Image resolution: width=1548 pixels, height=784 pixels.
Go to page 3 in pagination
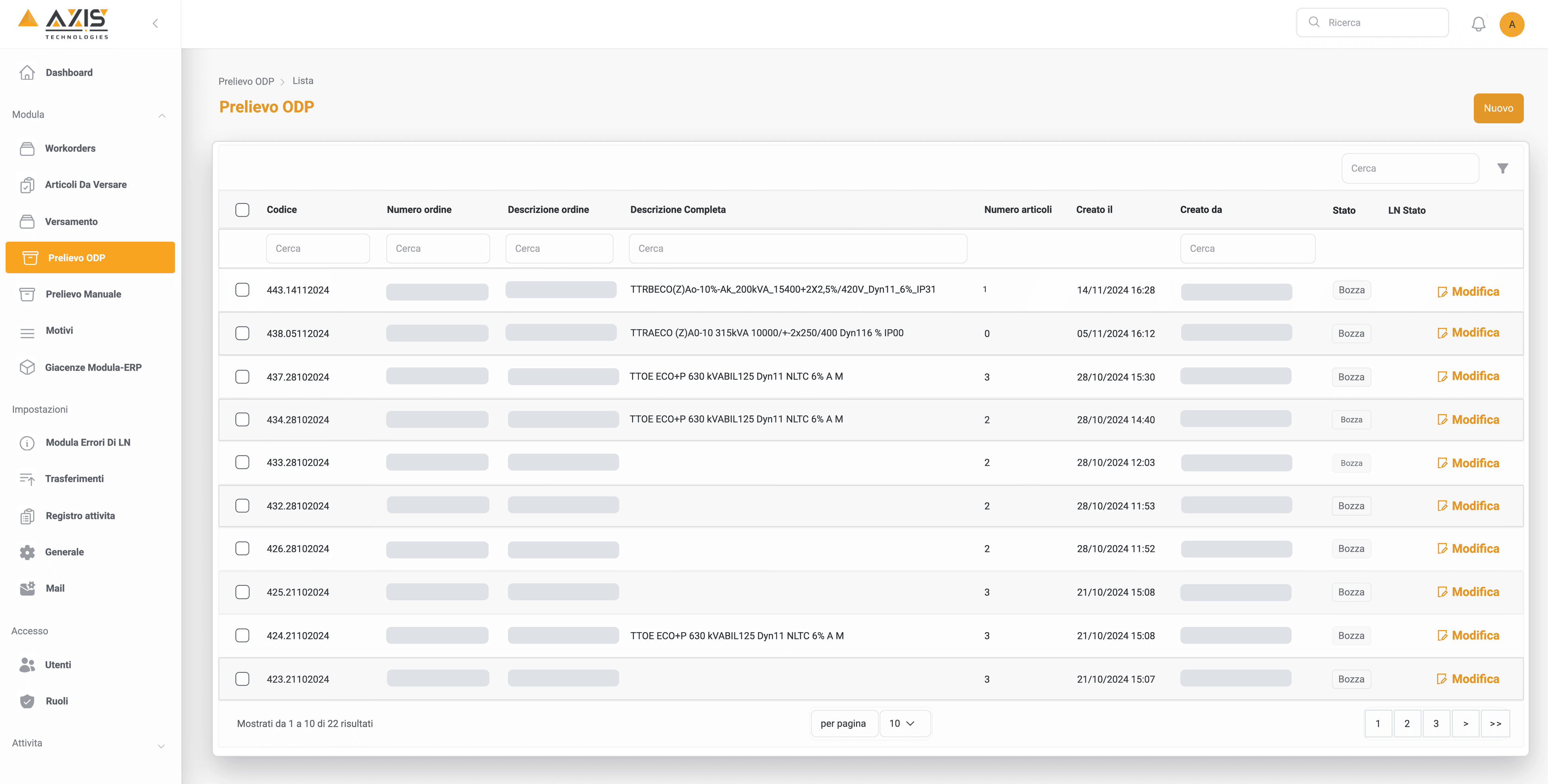tap(1437, 723)
